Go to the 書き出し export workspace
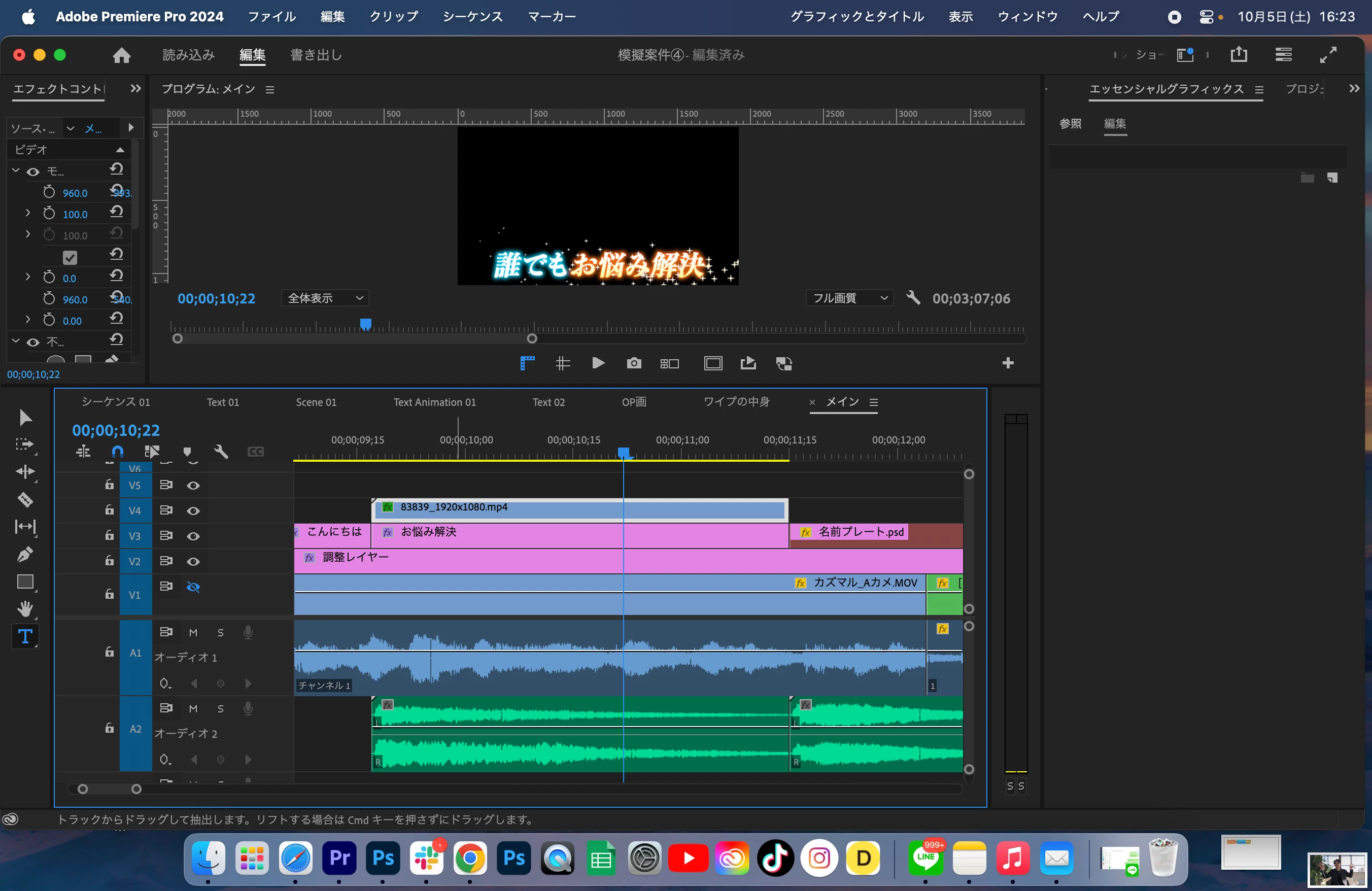This screenshot has width=1372, height=891. click(x=316, y=55)
